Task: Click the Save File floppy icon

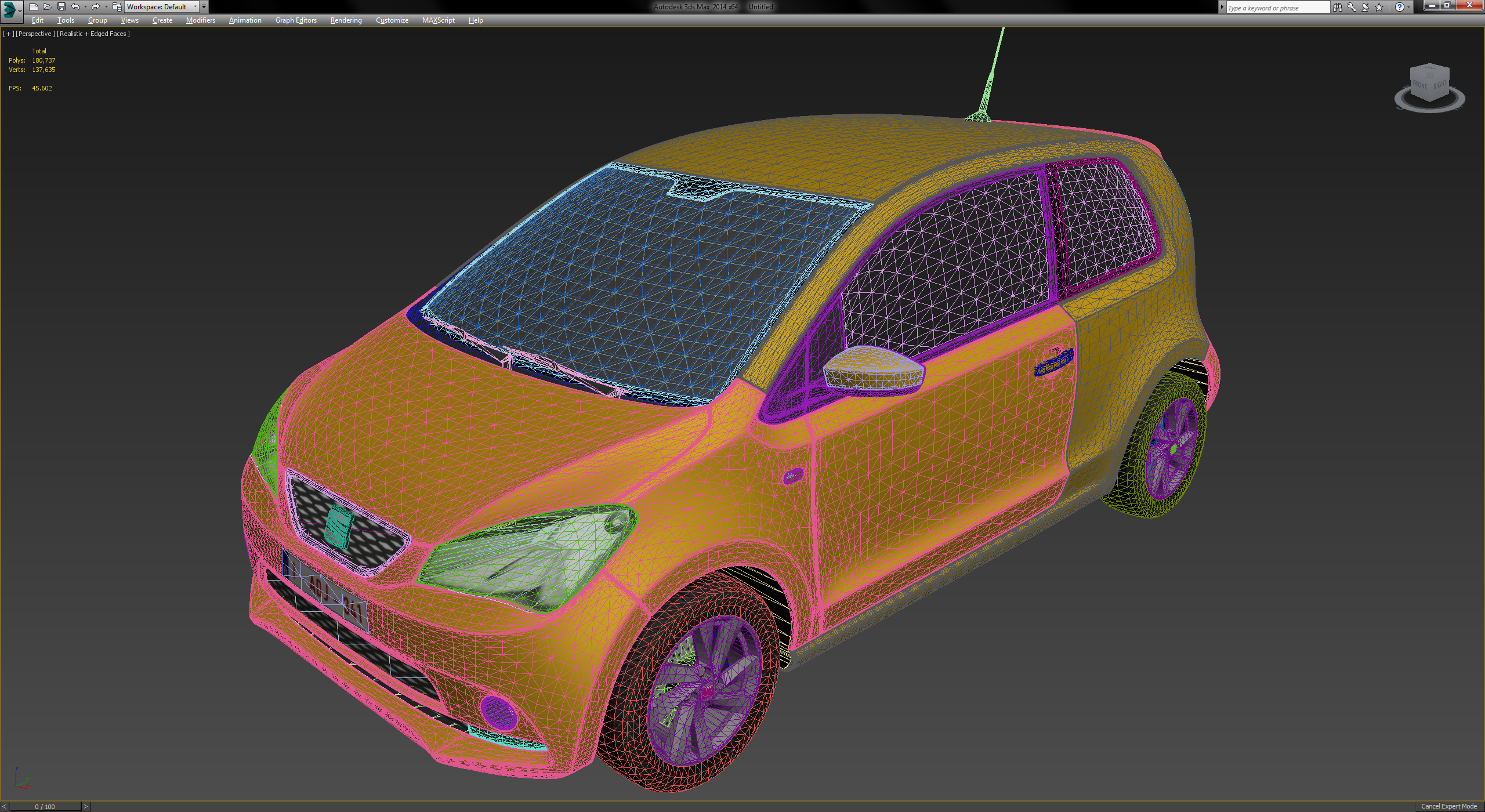Action: [x=61, y=7]
